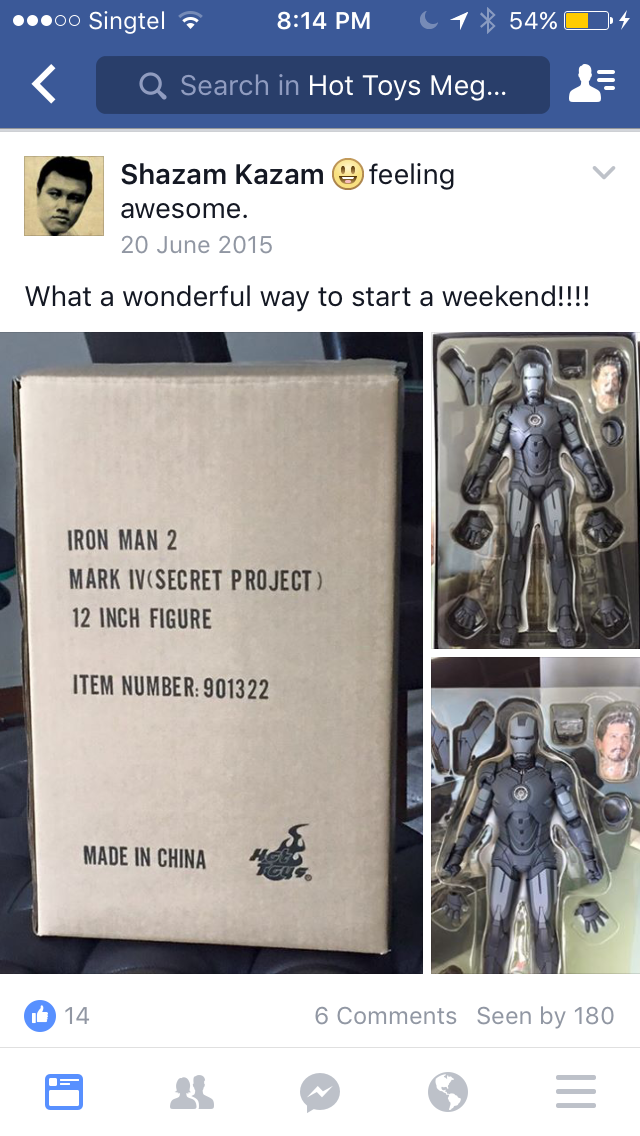Tap the 20 June 2015 timestamp
Screen dimensions: 640x1136
pyautogui.click(x=196, y=245)
